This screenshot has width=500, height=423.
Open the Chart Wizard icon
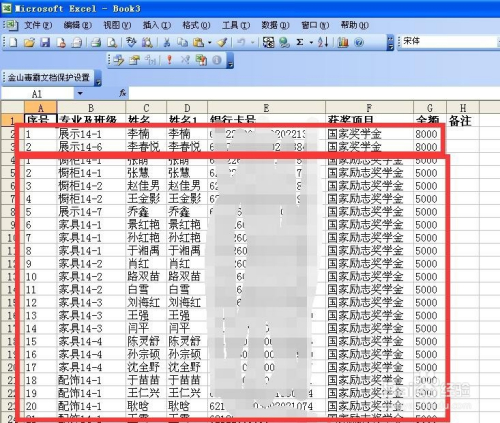[x=343, y=42]
